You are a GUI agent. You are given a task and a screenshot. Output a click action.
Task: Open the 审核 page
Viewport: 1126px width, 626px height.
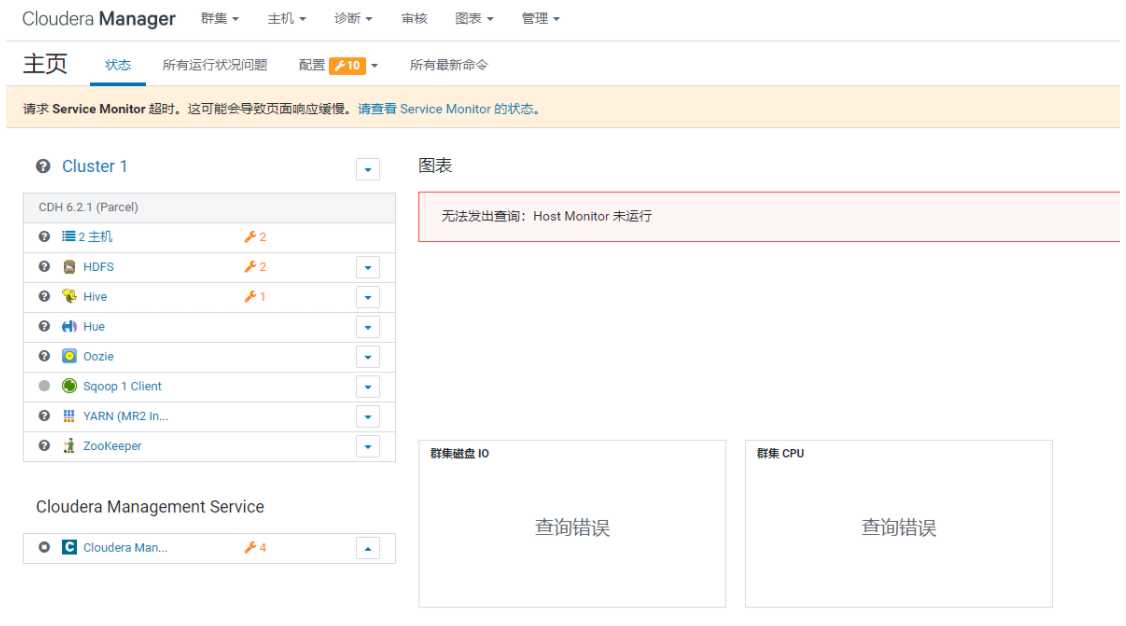click(x=414, y=19)
